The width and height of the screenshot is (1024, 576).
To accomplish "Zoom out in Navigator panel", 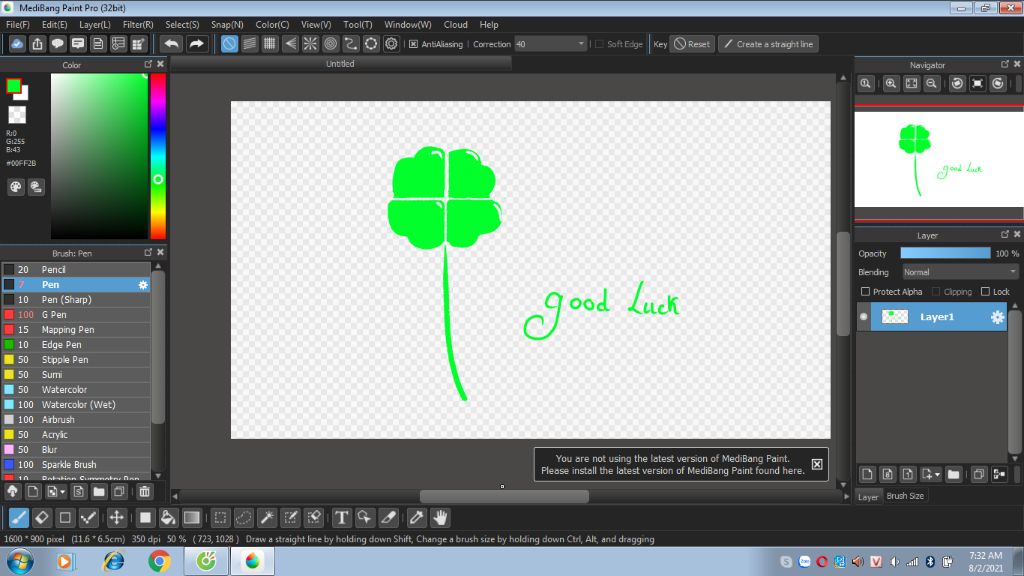I will (x=932, y=84).
